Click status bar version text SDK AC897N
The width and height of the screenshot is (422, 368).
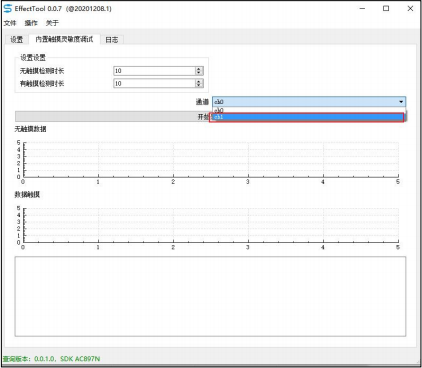point(80,359)
